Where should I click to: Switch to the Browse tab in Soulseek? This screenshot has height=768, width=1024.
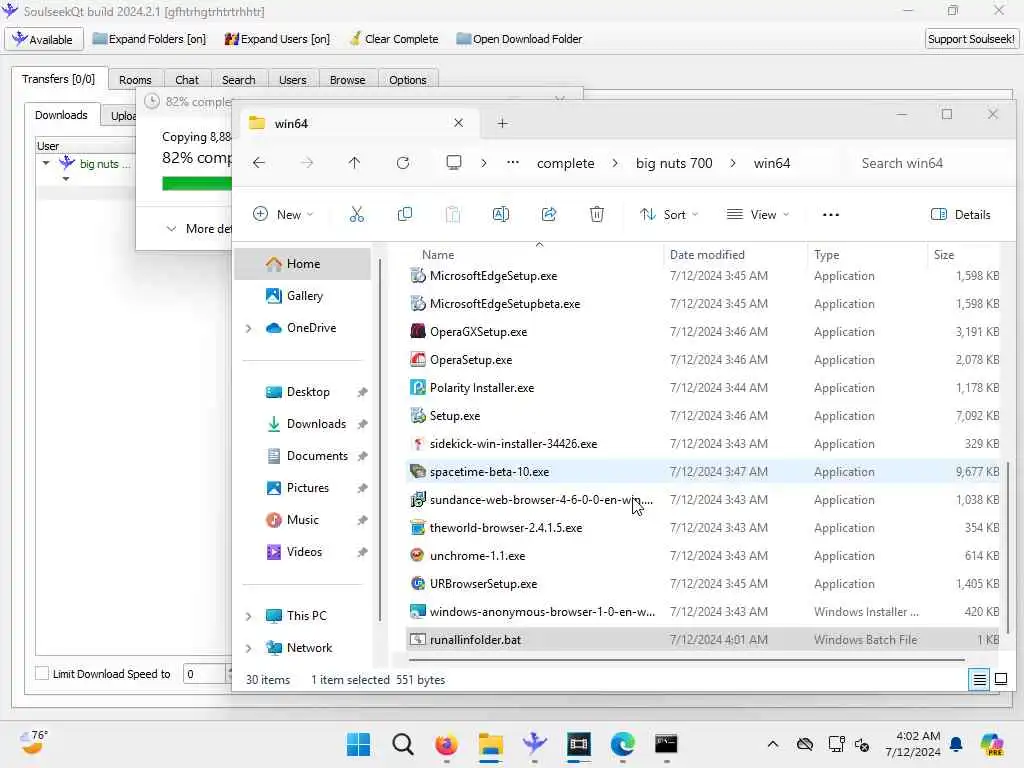coord(347,80)
